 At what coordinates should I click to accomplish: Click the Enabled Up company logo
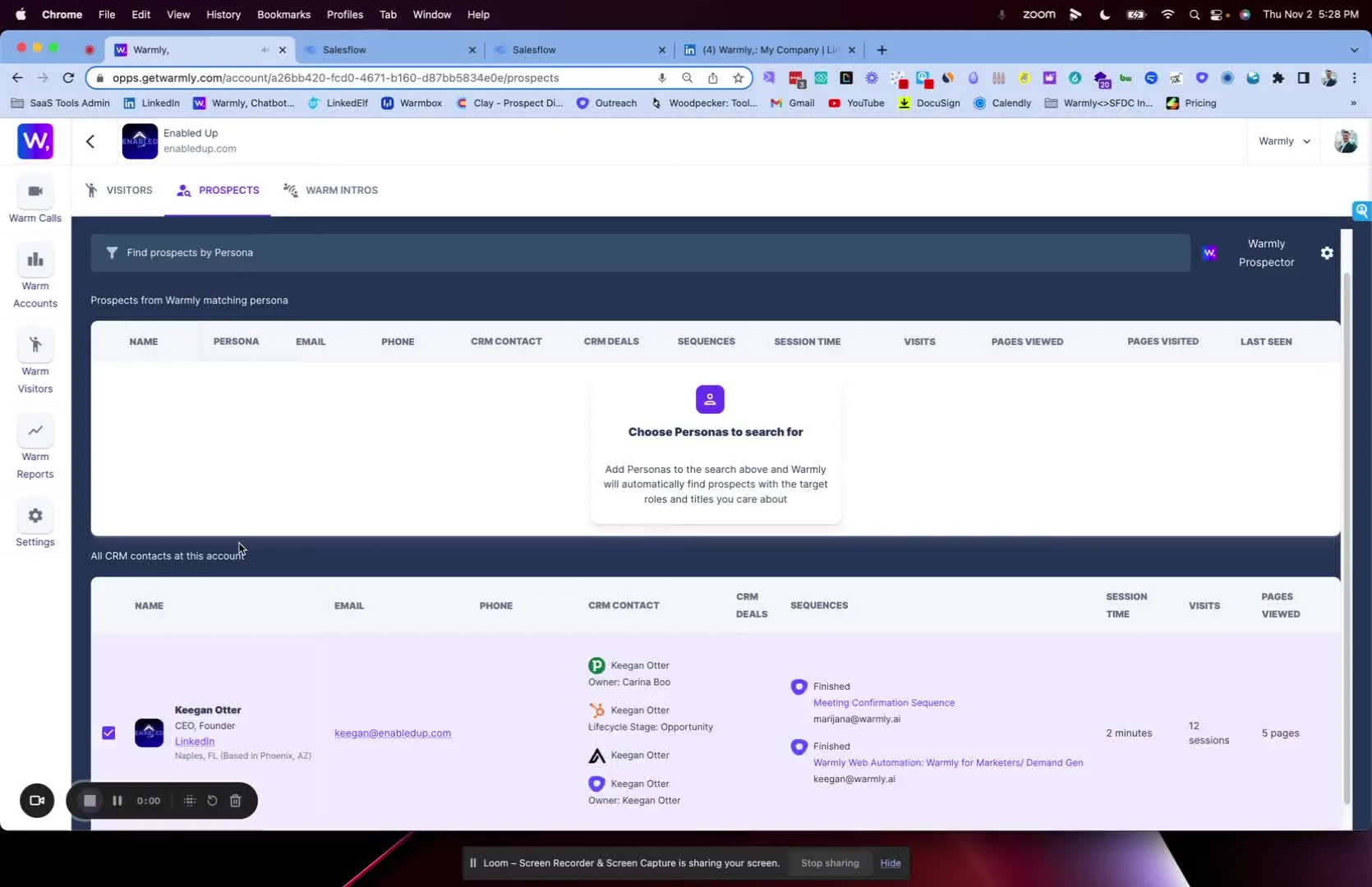click(140, 141)
